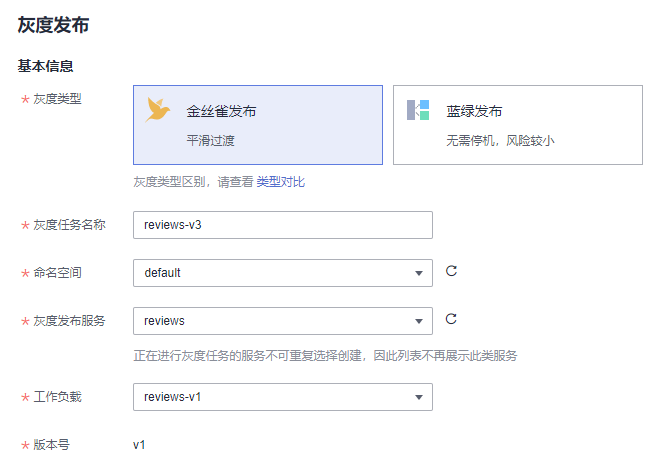Image resolution: width=657 pixels, height=468 pixels.
Task: Open the 类型对比 link
Action: 281,182
